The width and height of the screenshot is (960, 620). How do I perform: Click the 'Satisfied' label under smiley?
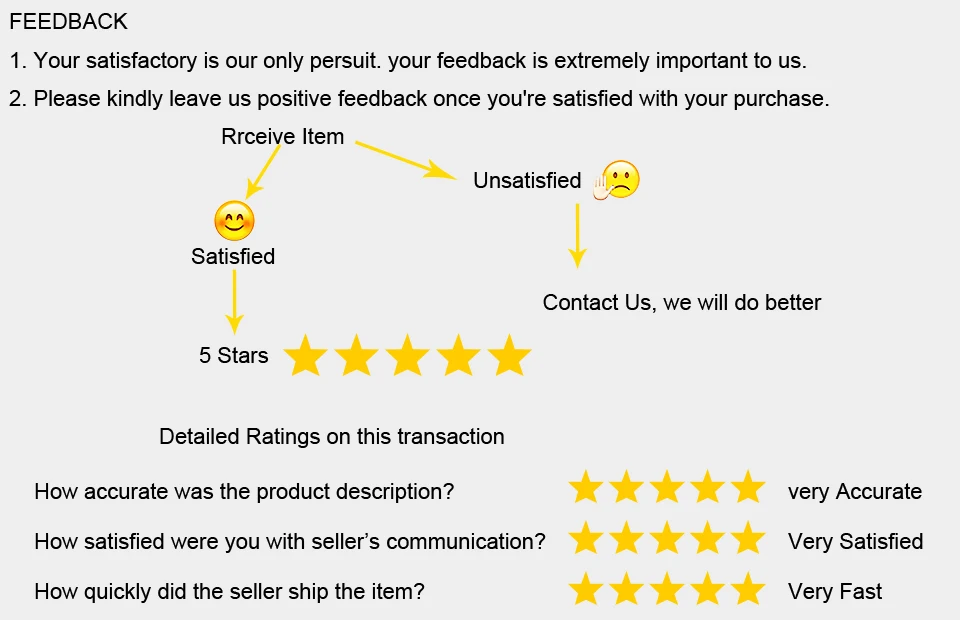pyautogui.click(x=233, y=256)
